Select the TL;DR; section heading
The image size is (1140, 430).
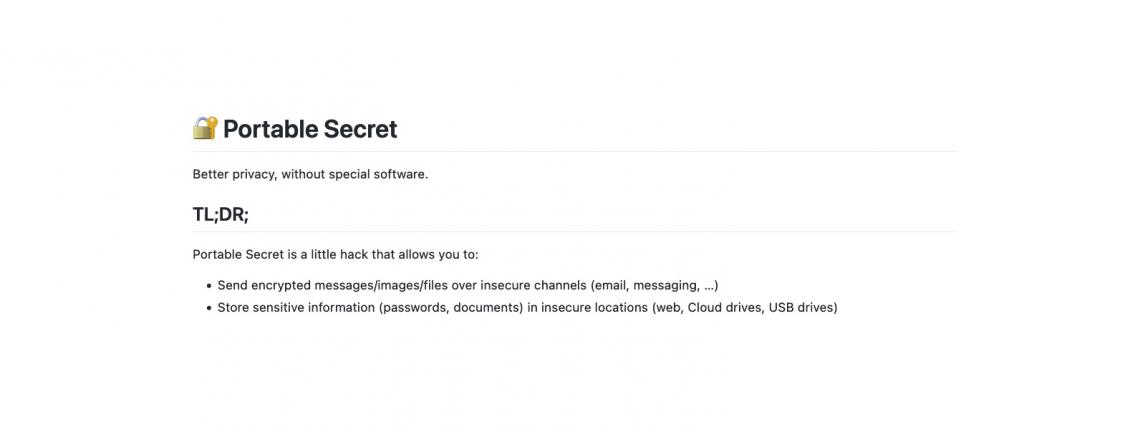(220, 214)
